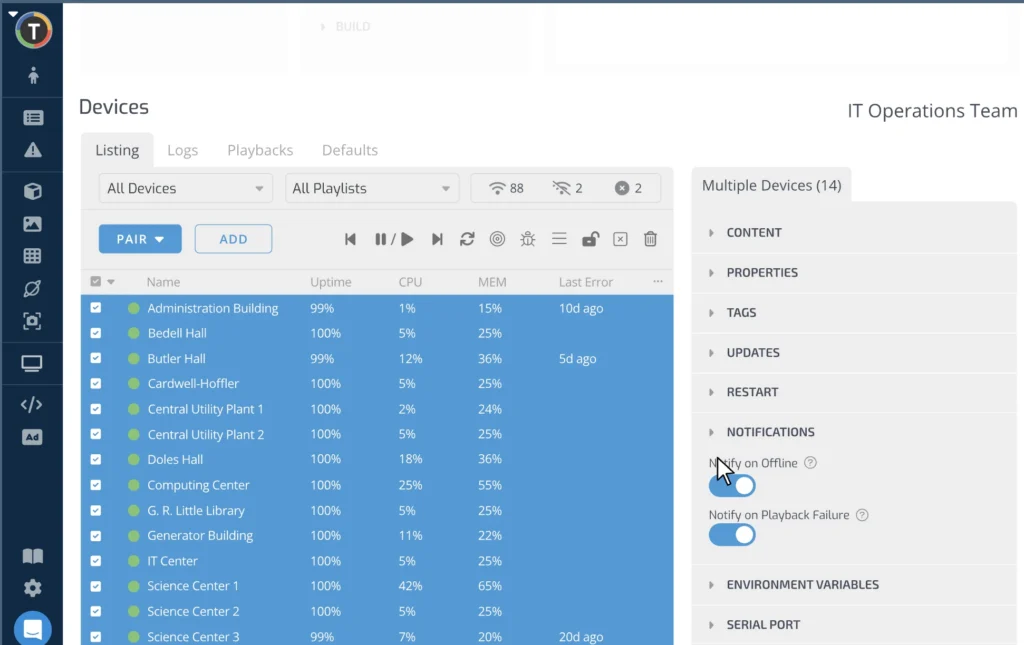Uncheck the IT Center checkbox
Viewport: 1024px width, 645px height.
point(96,561)
